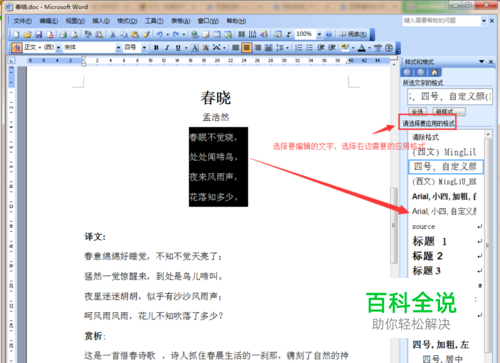This screenshot has height=363, width=500.
Task: Click the Styles and Formatting icon
Action: (17, 48)
